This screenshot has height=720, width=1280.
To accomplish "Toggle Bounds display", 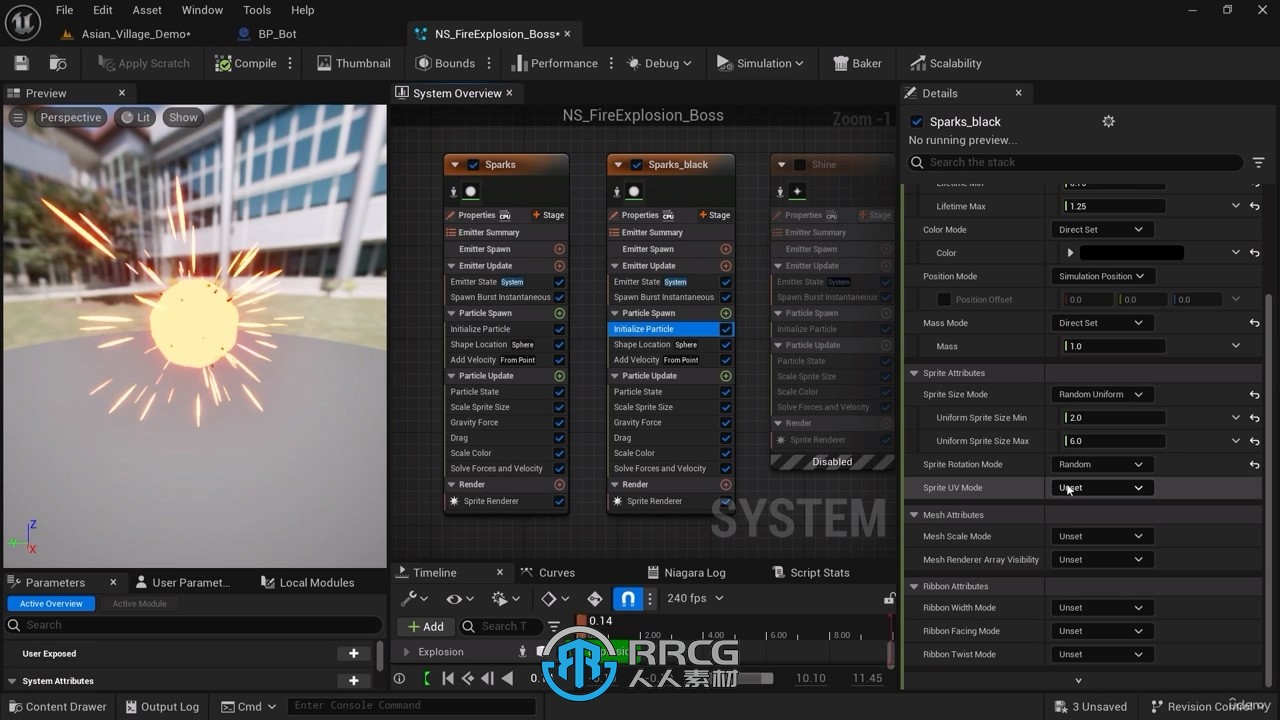I will point(445,63).
